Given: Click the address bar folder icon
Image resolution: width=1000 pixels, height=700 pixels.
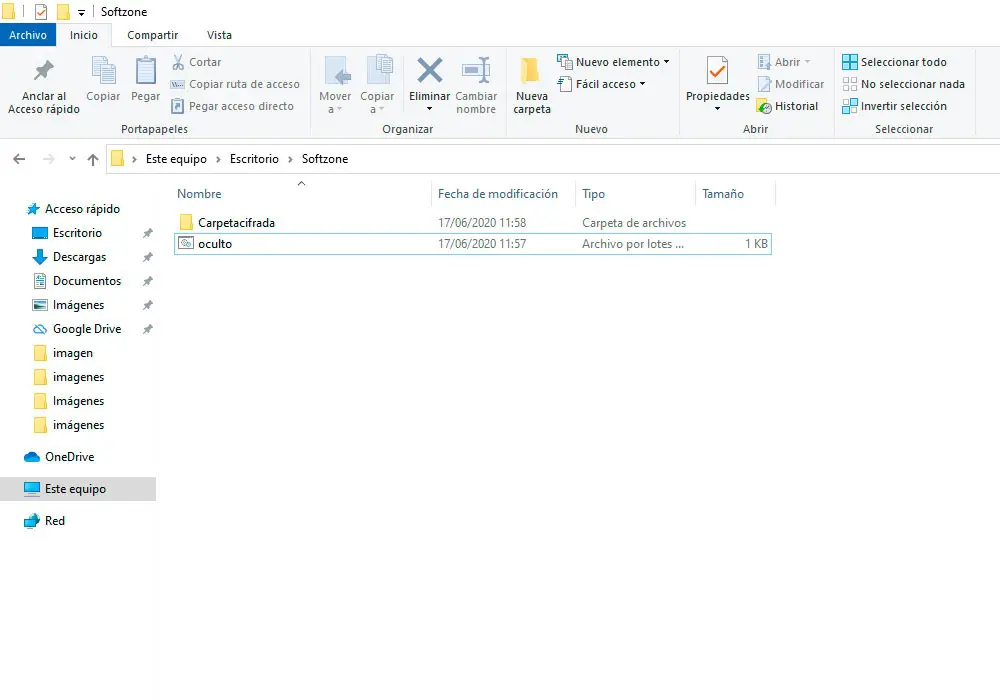Looking at the screenshot, I should point(117,158).
